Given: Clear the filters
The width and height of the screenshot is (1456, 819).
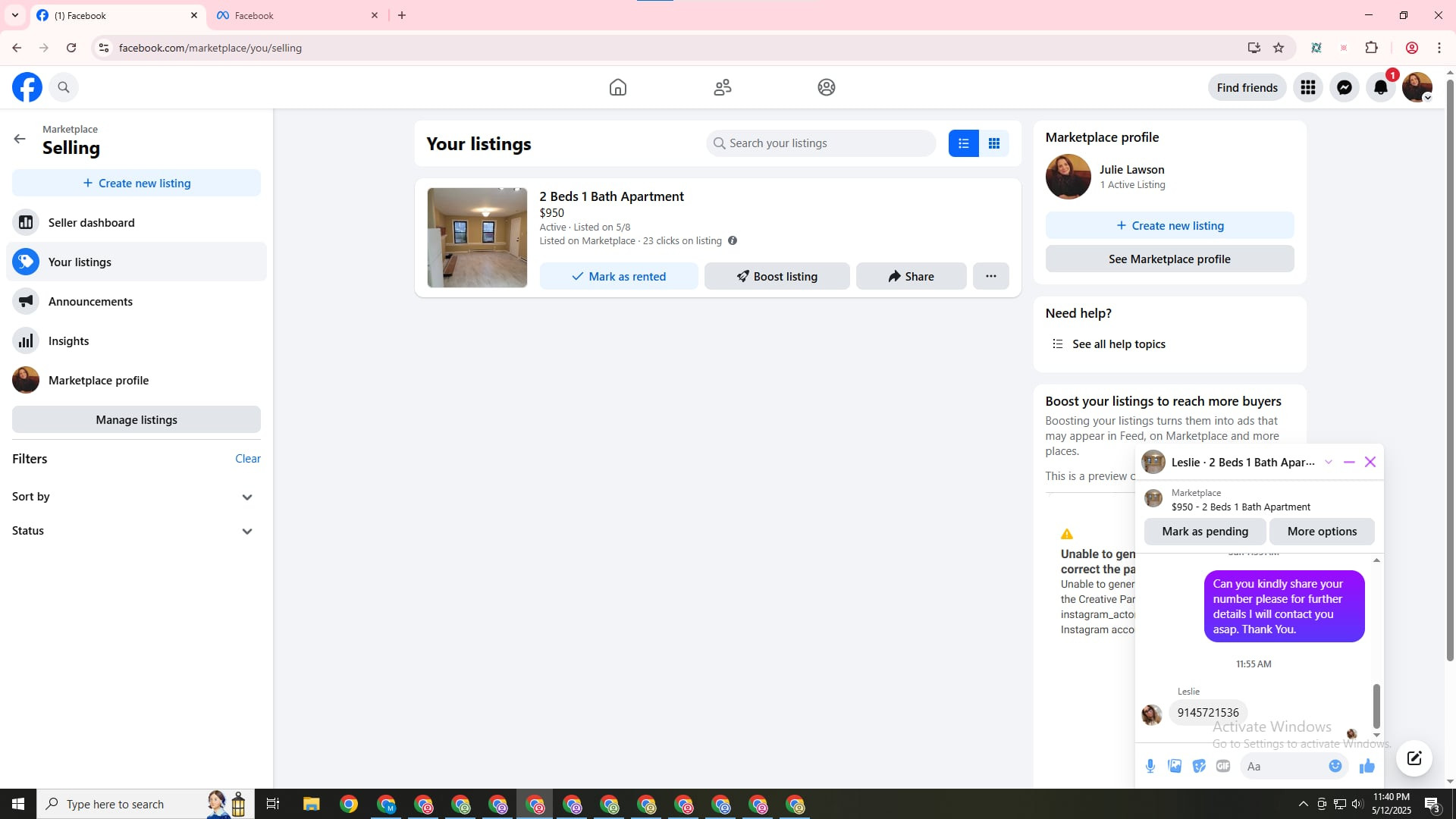Looking at the screenshot, I should point(248,458).
